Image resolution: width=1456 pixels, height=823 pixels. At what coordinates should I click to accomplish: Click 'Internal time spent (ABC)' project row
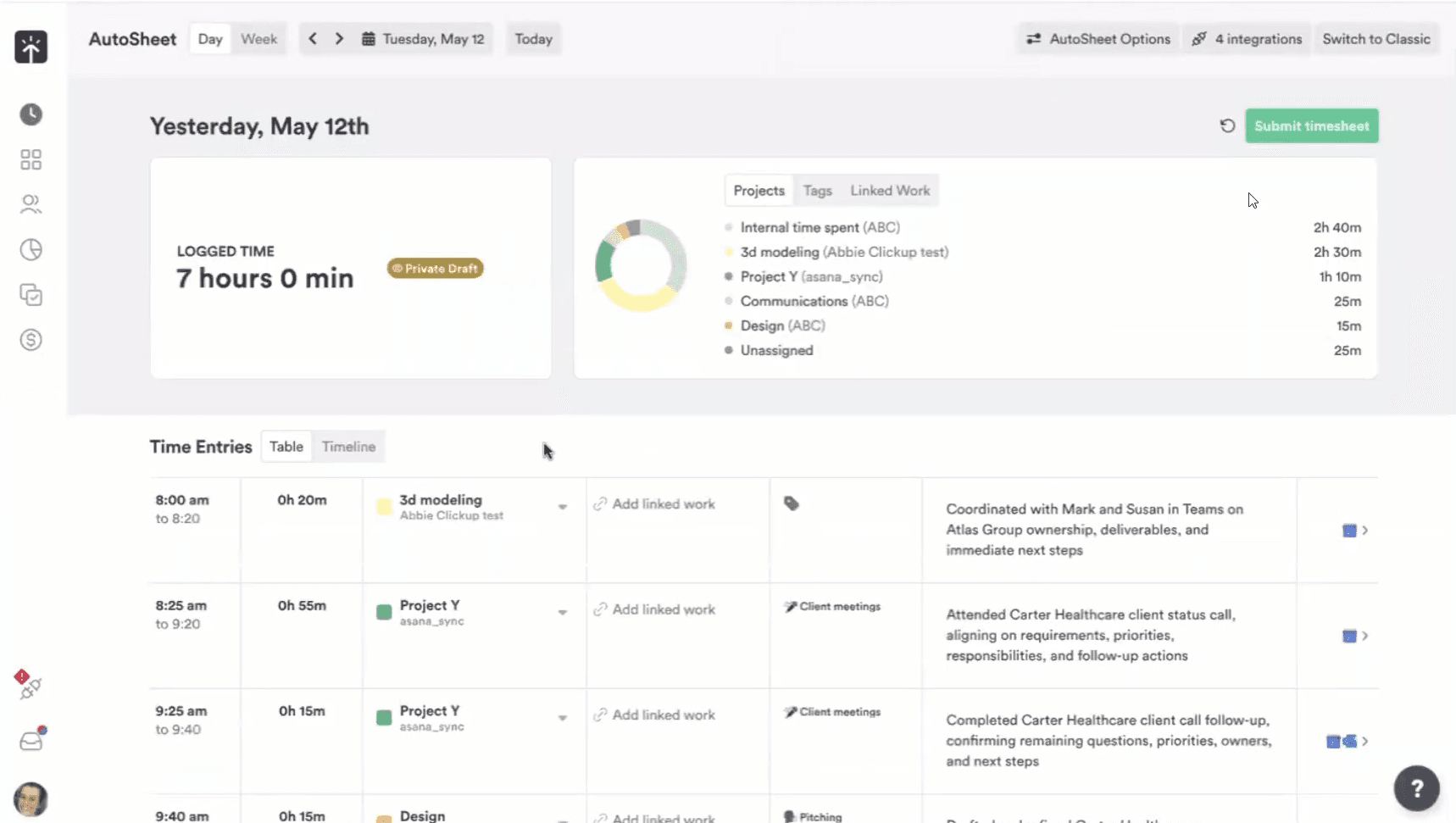[x=1042, y=227]
